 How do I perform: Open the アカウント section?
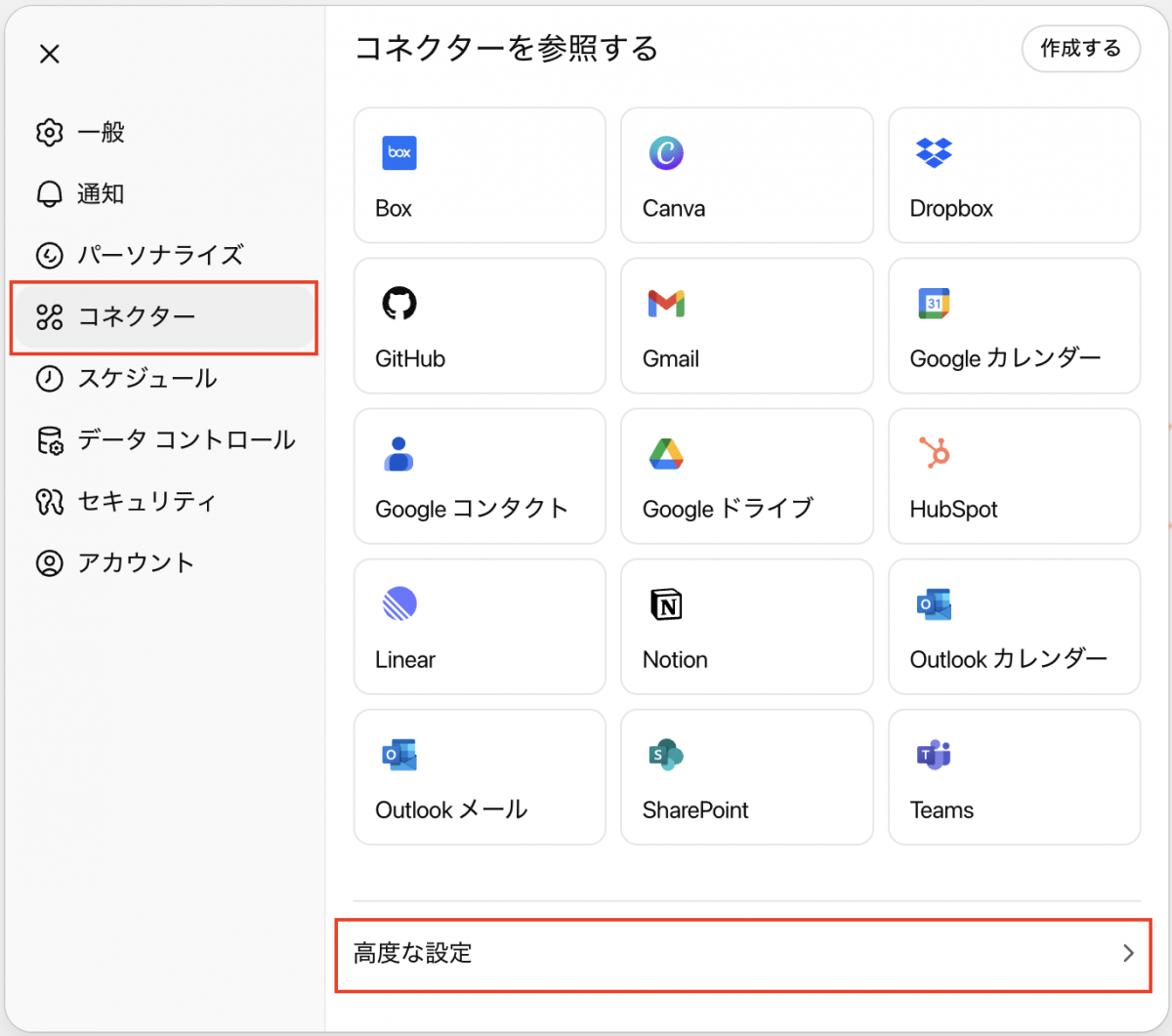point(164,563)
